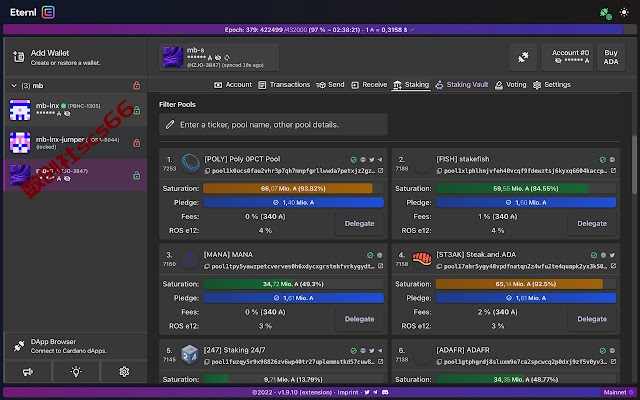Open the Voting tab
The width and height of the screenshot is (640, 400).
pos(511,85)
